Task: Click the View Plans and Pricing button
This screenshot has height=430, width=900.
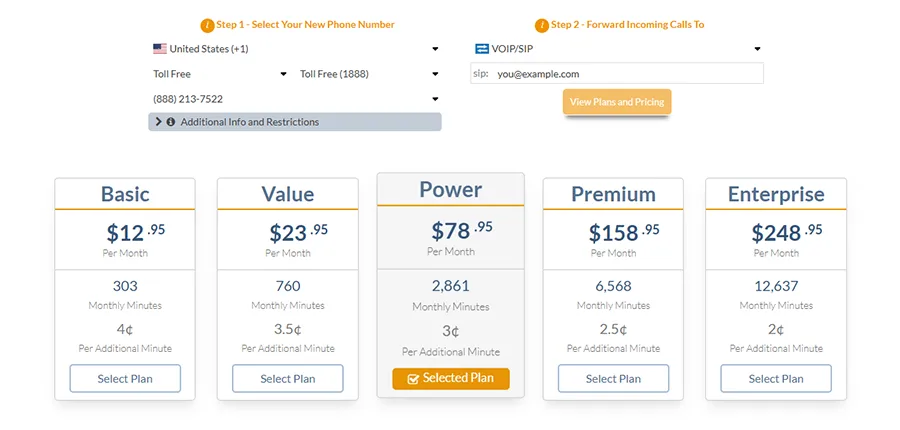Action: tap(616, 102)
